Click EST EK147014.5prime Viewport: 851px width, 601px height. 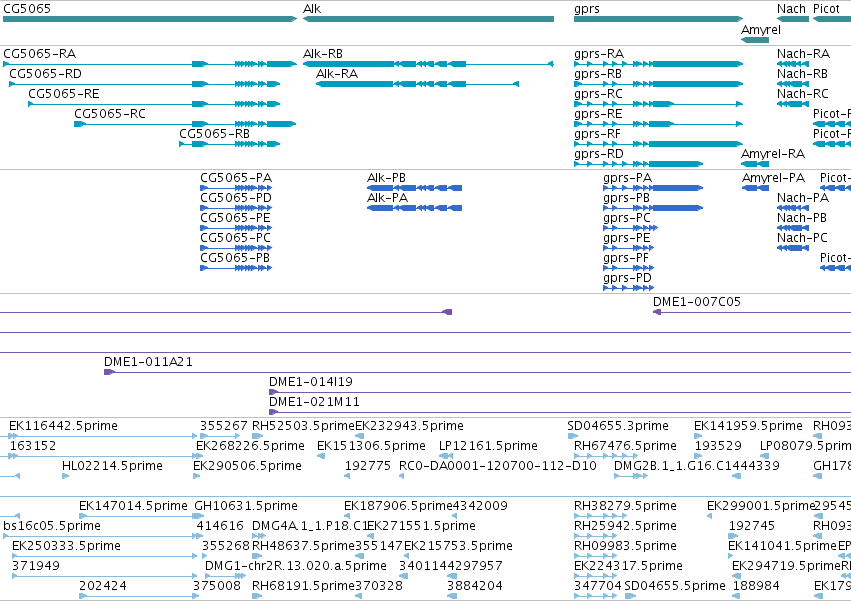point(134,506)
